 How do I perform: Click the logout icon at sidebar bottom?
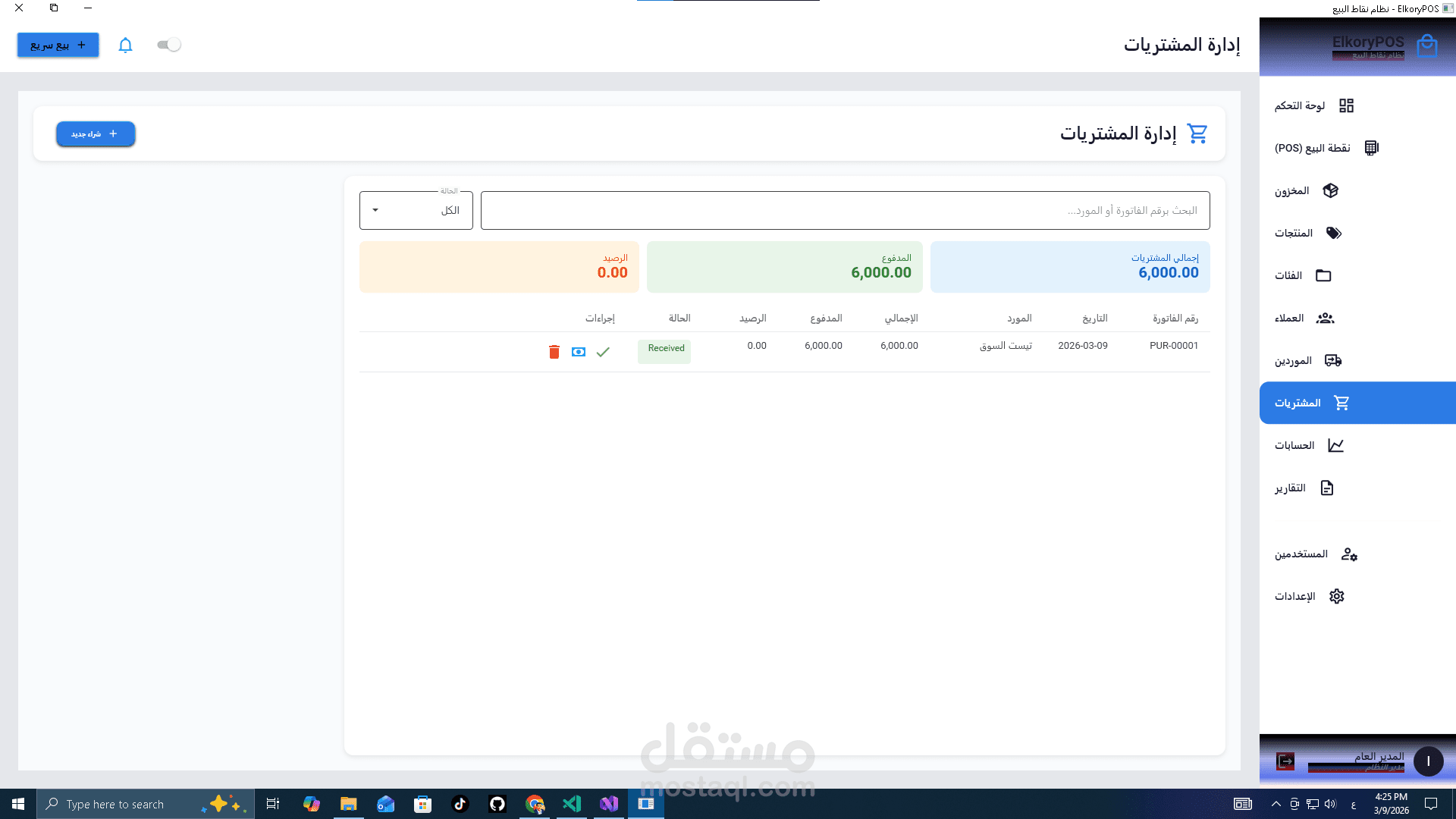[x=1285, y=761]
